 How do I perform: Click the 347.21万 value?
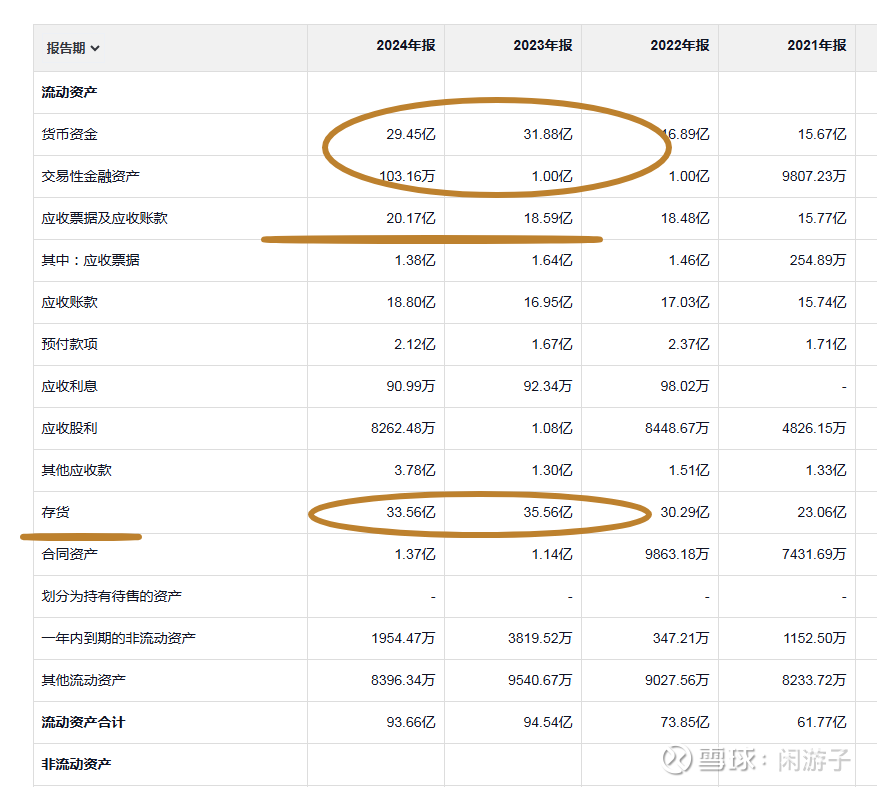coord(681,638)
